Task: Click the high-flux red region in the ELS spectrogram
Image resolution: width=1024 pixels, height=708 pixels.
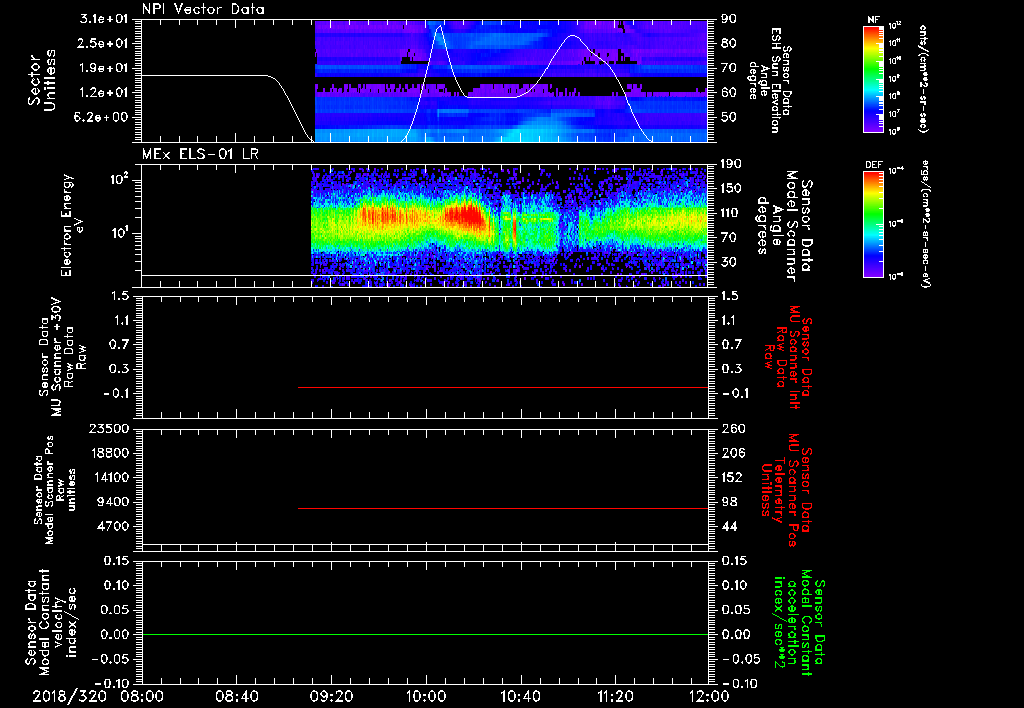Action: (466, 217)
